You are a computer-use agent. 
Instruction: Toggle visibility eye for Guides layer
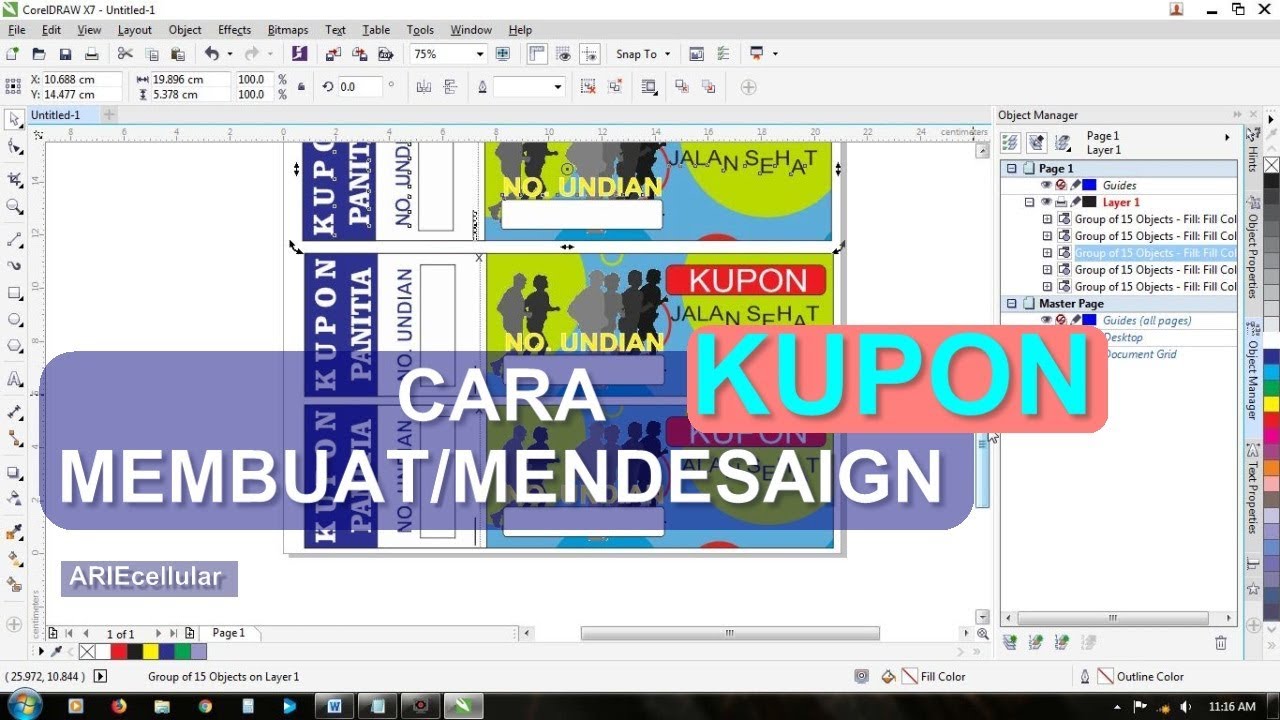[1046, 185]
